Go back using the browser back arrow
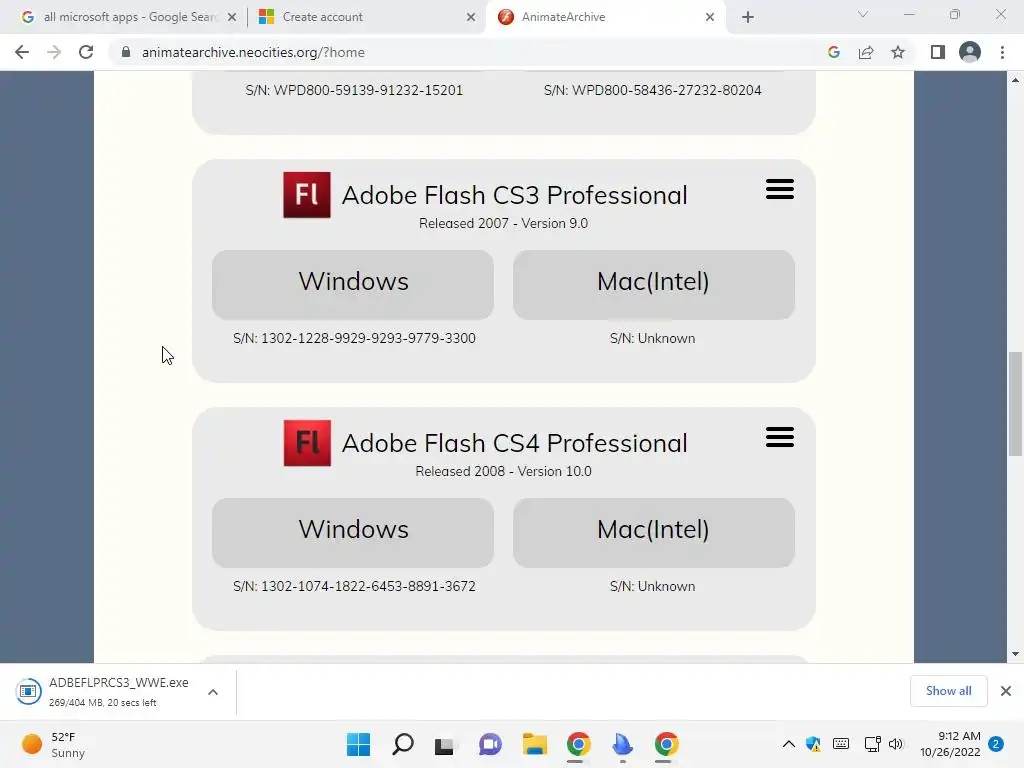The width and height of the screenshot is (1024, 768). pos(22,52)
